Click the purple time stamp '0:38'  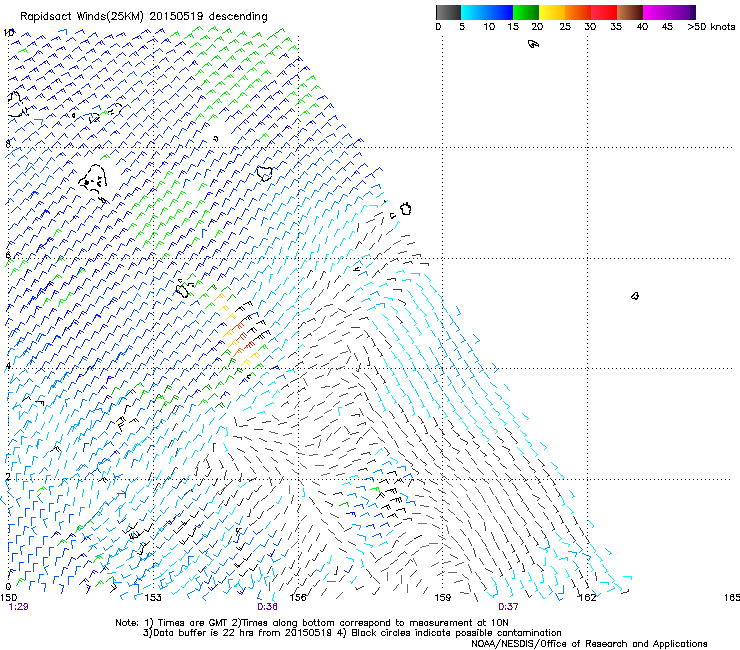(x=267, y=607)
